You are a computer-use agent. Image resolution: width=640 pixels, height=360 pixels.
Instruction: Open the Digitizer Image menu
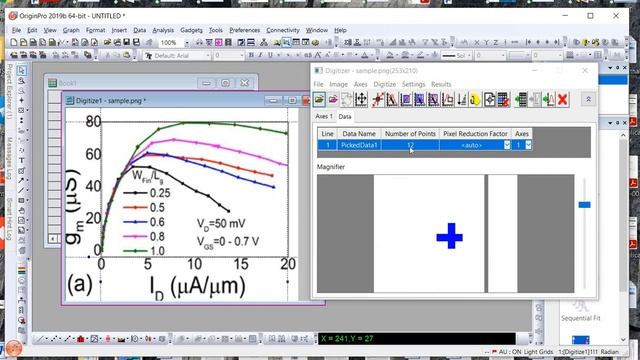coord(338,84)
